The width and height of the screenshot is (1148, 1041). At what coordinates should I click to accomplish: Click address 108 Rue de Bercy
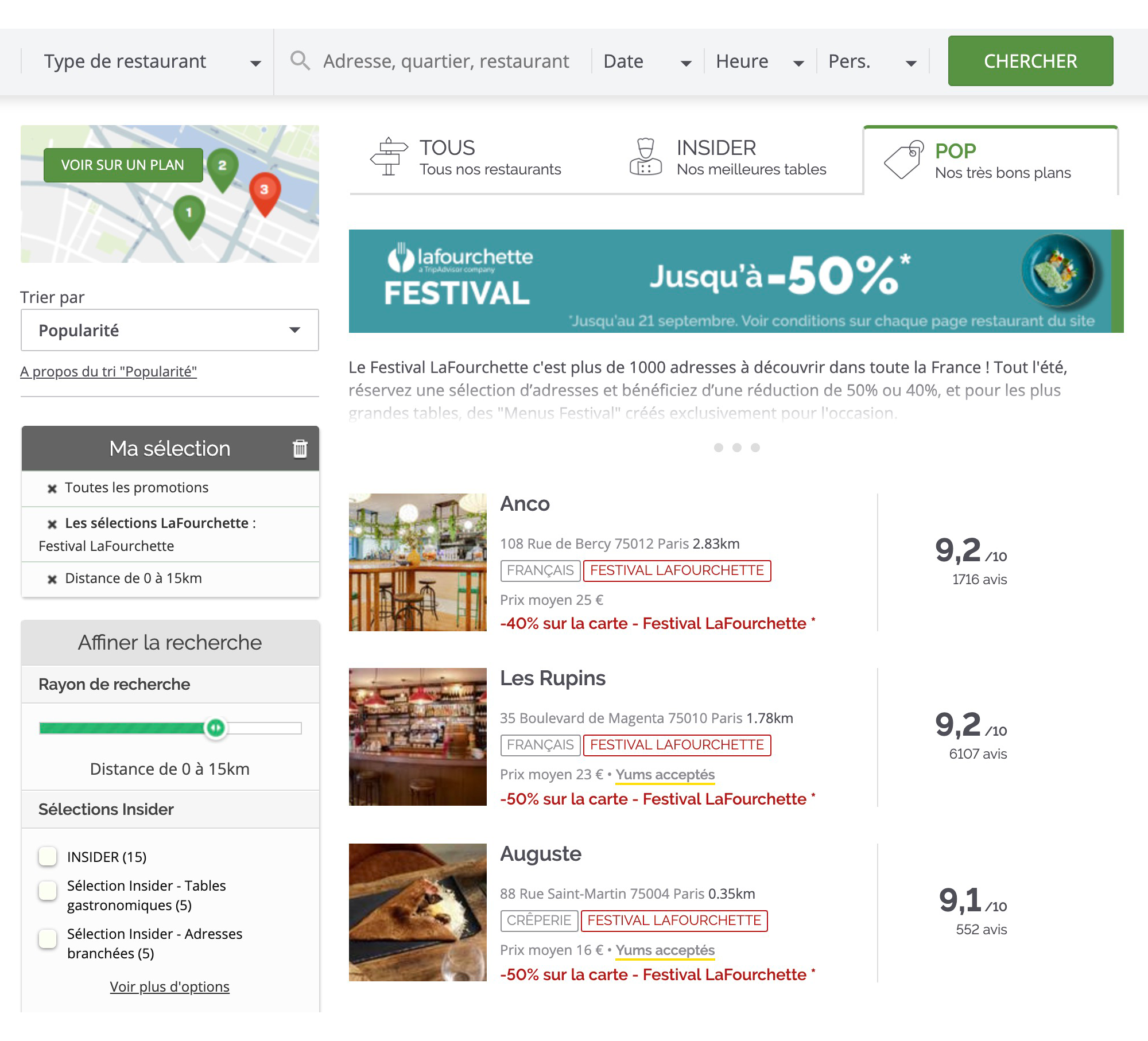[594, 544]
